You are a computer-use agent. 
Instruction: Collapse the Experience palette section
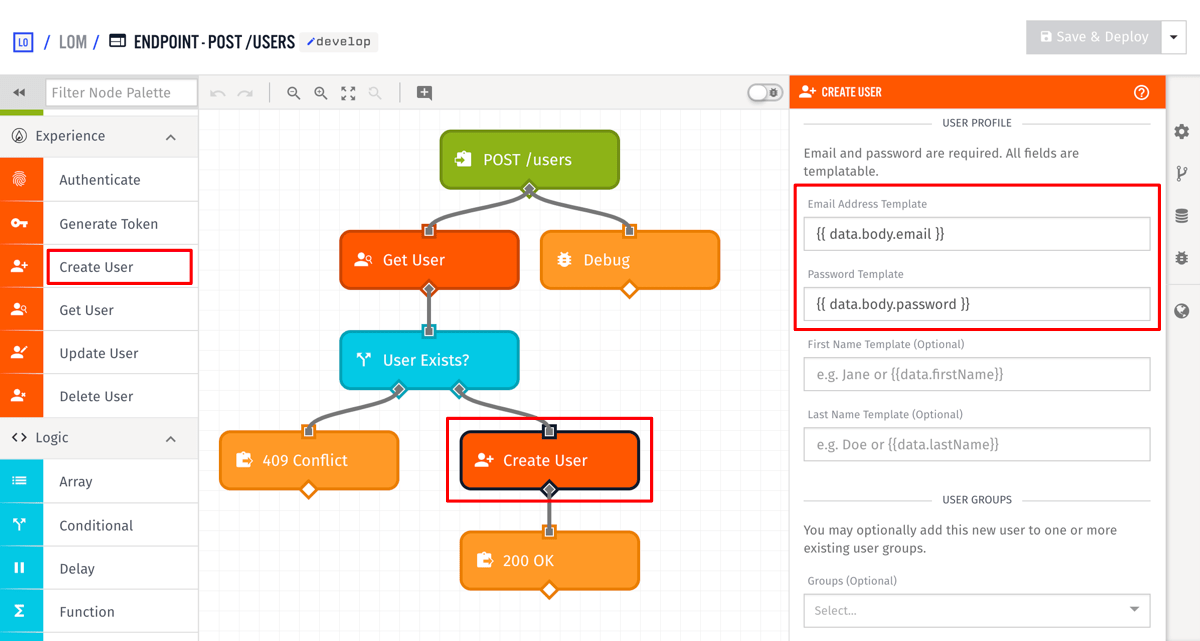click(171, 137)
